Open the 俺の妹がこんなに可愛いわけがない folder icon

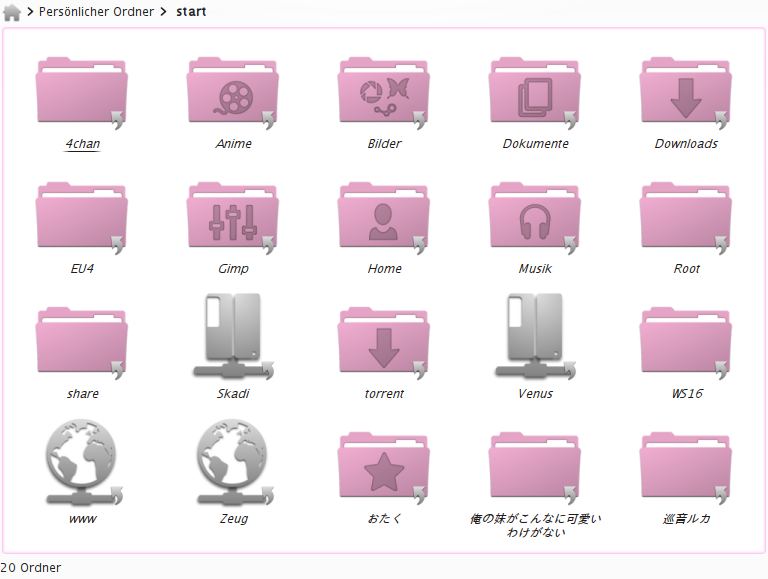(535, 467)
